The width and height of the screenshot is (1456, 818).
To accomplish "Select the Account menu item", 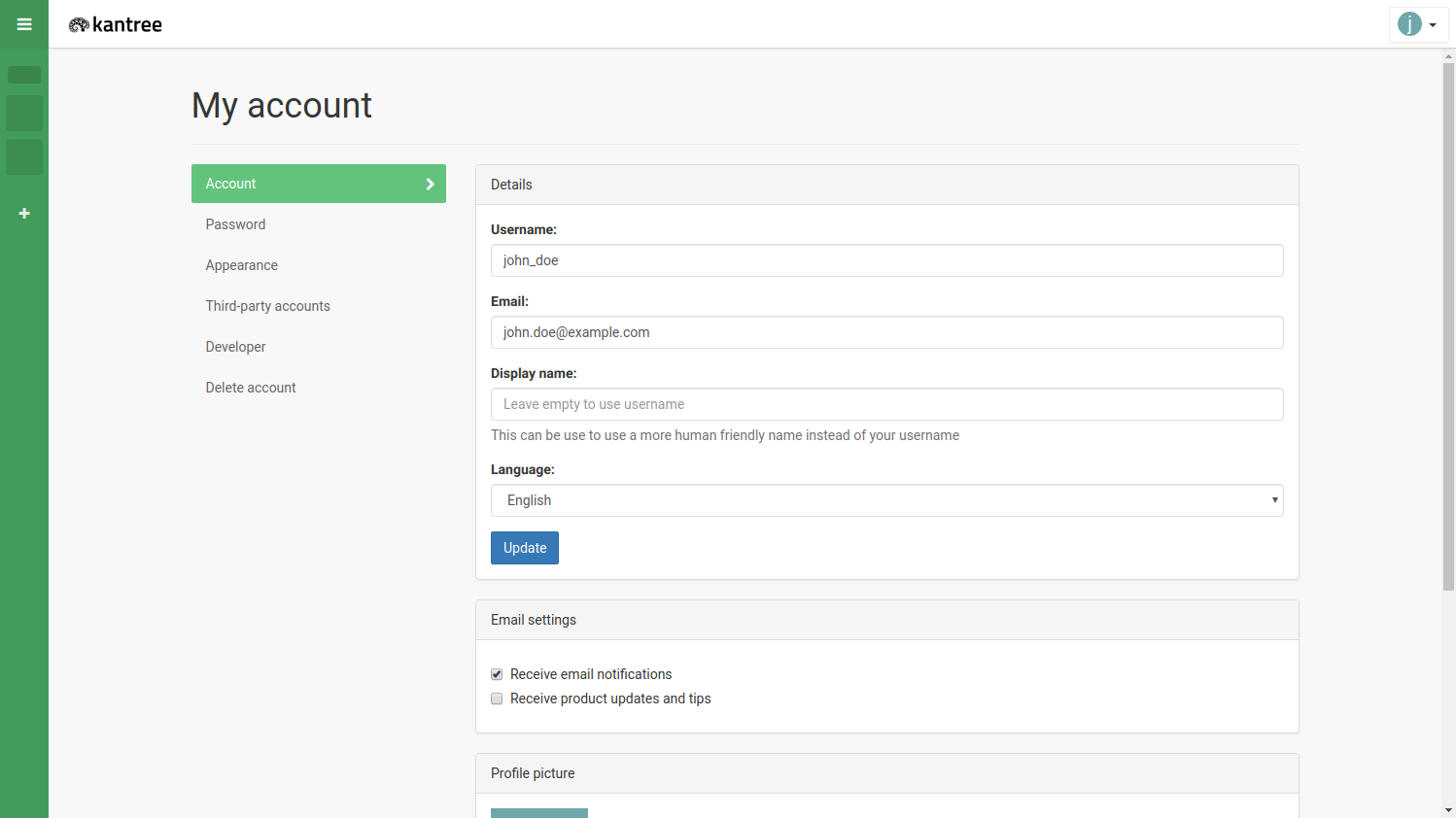I will pos(319,184).
